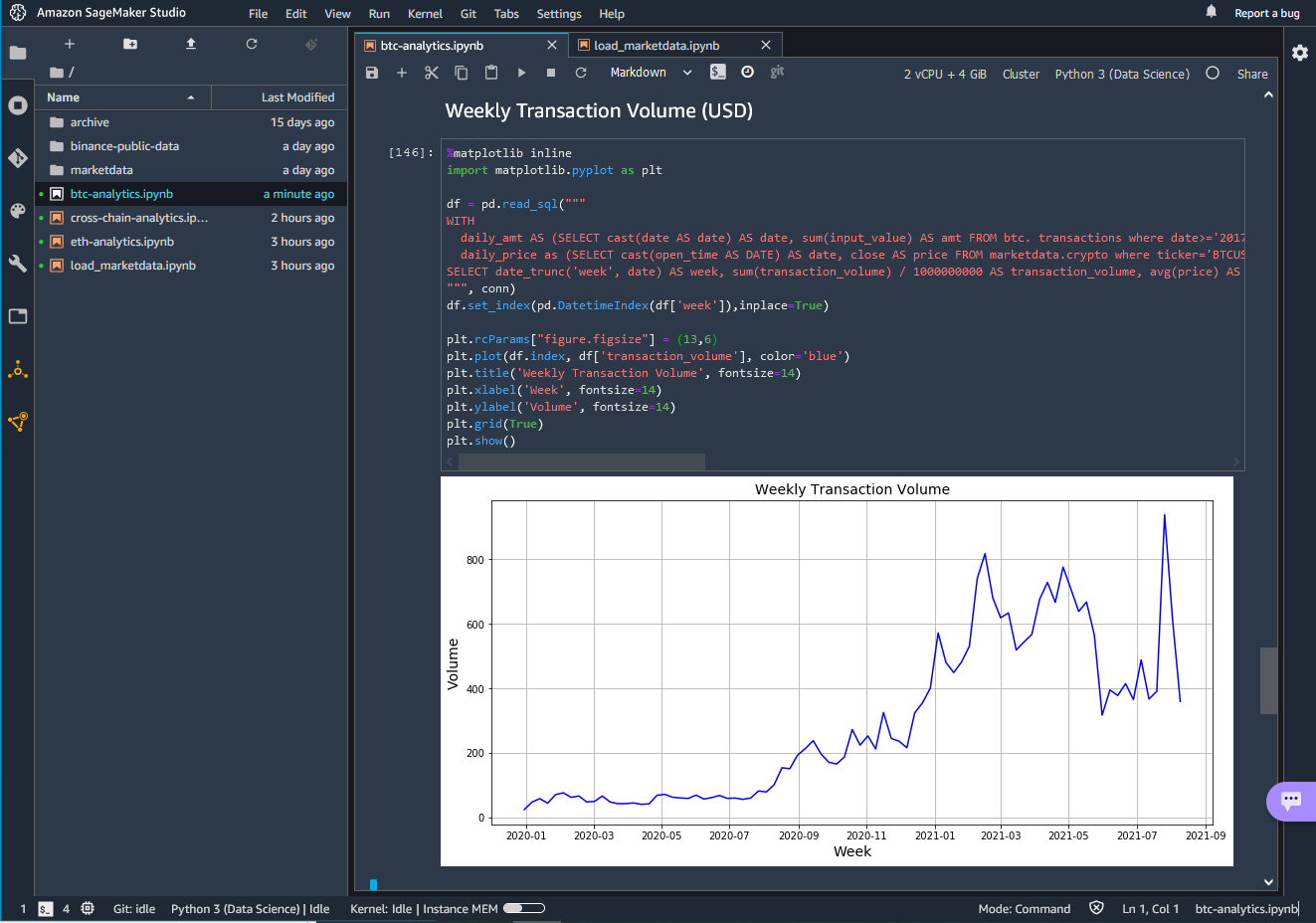The height and width of the screenshot is (923, 1316).
Task: Click the Save notebook icon
Action: pyautogui.click(x=372, y=73)
